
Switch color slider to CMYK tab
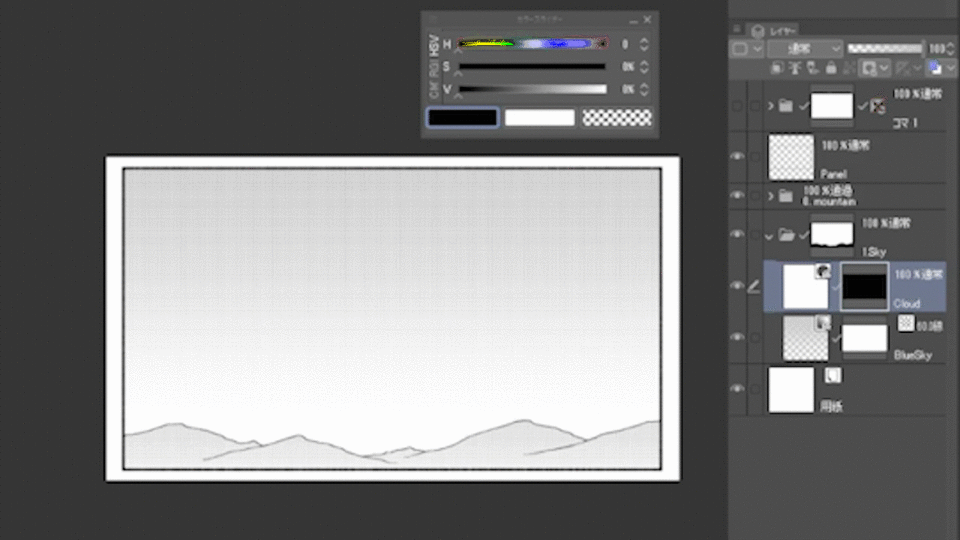[434, 89]
